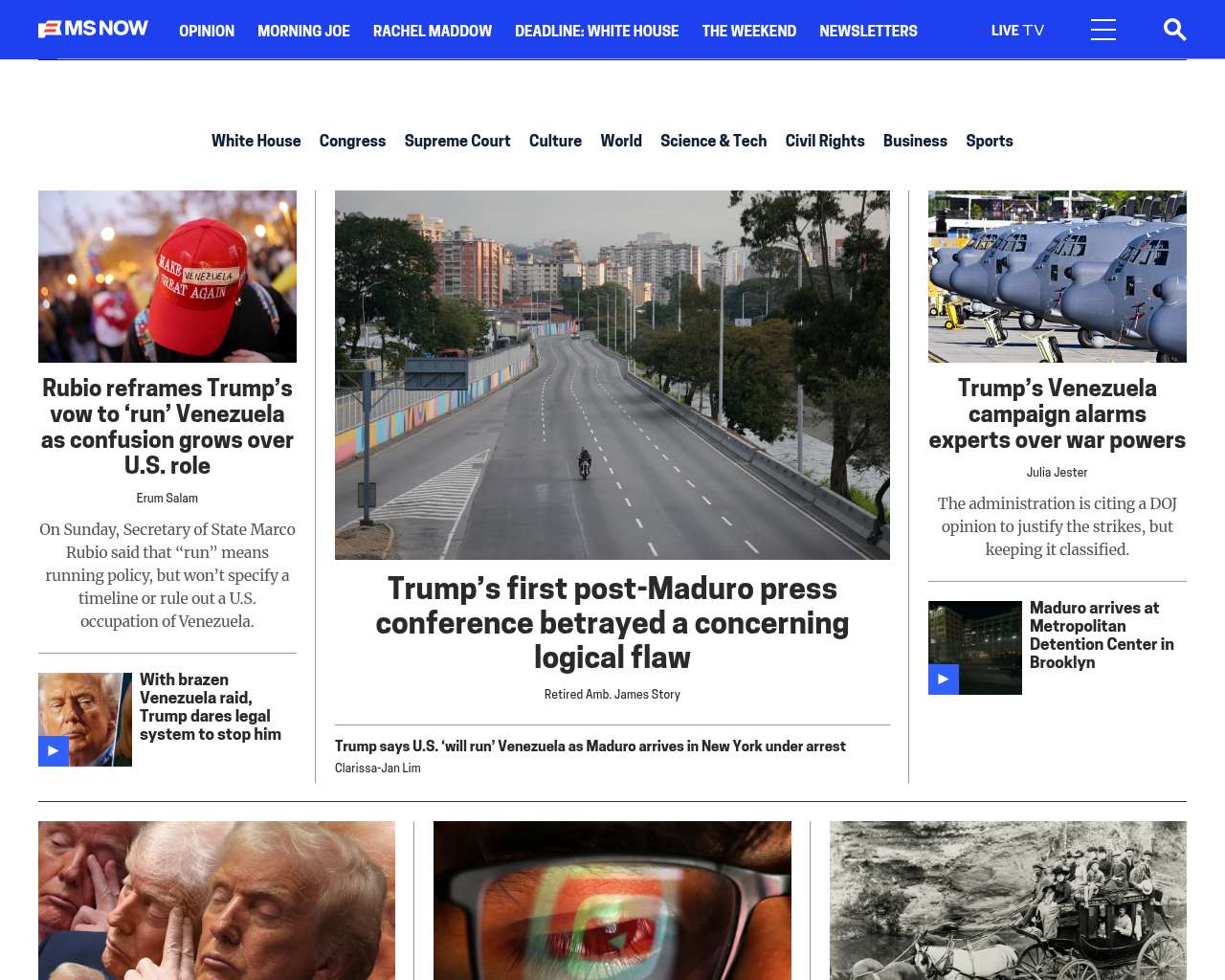The width and height of the screenshot is (1225, 980).
Task: Read Venezuela campaign alarms experts headline
Action: 1058,413
